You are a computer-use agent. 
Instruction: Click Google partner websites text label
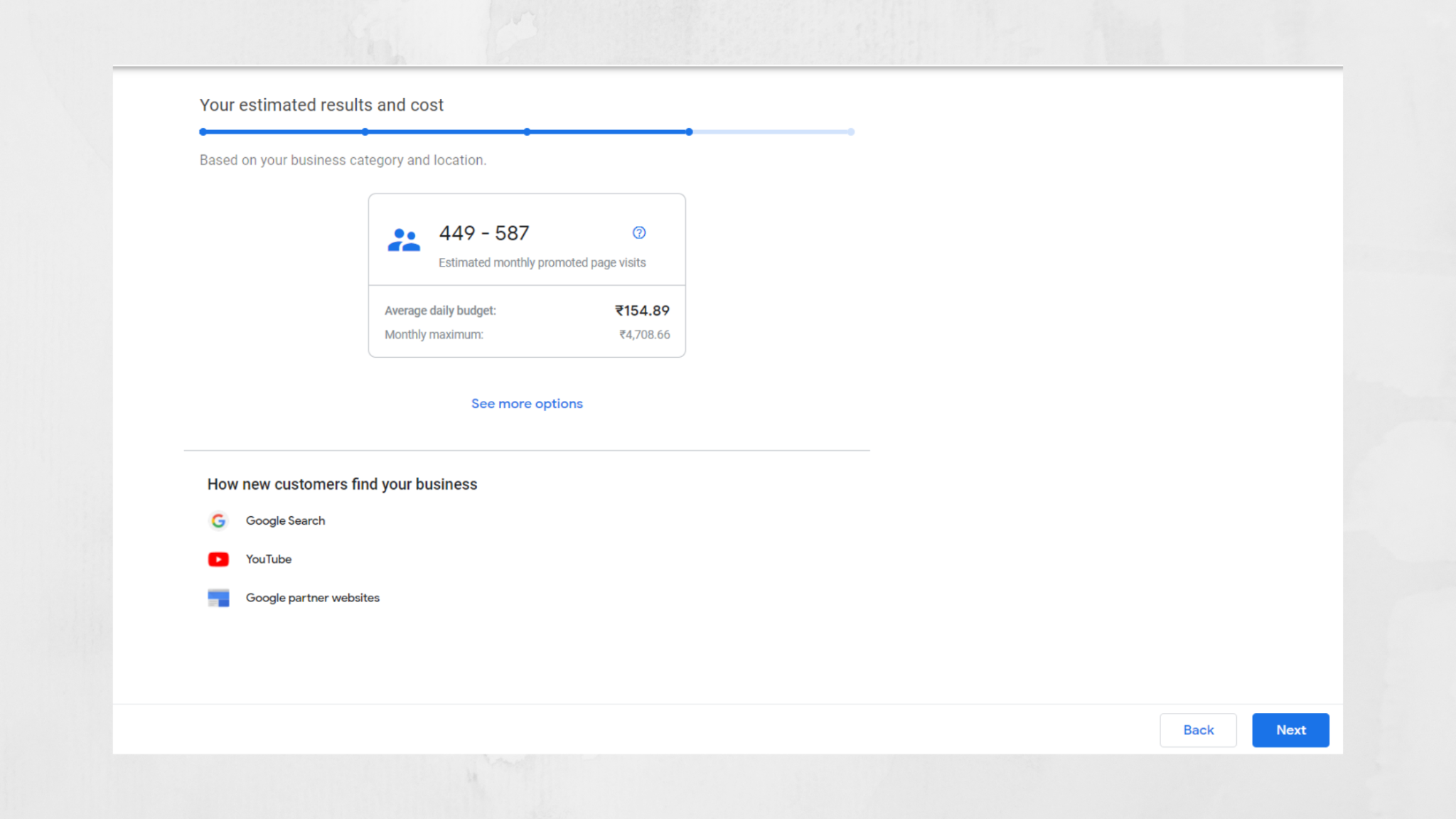click(313, 598)
